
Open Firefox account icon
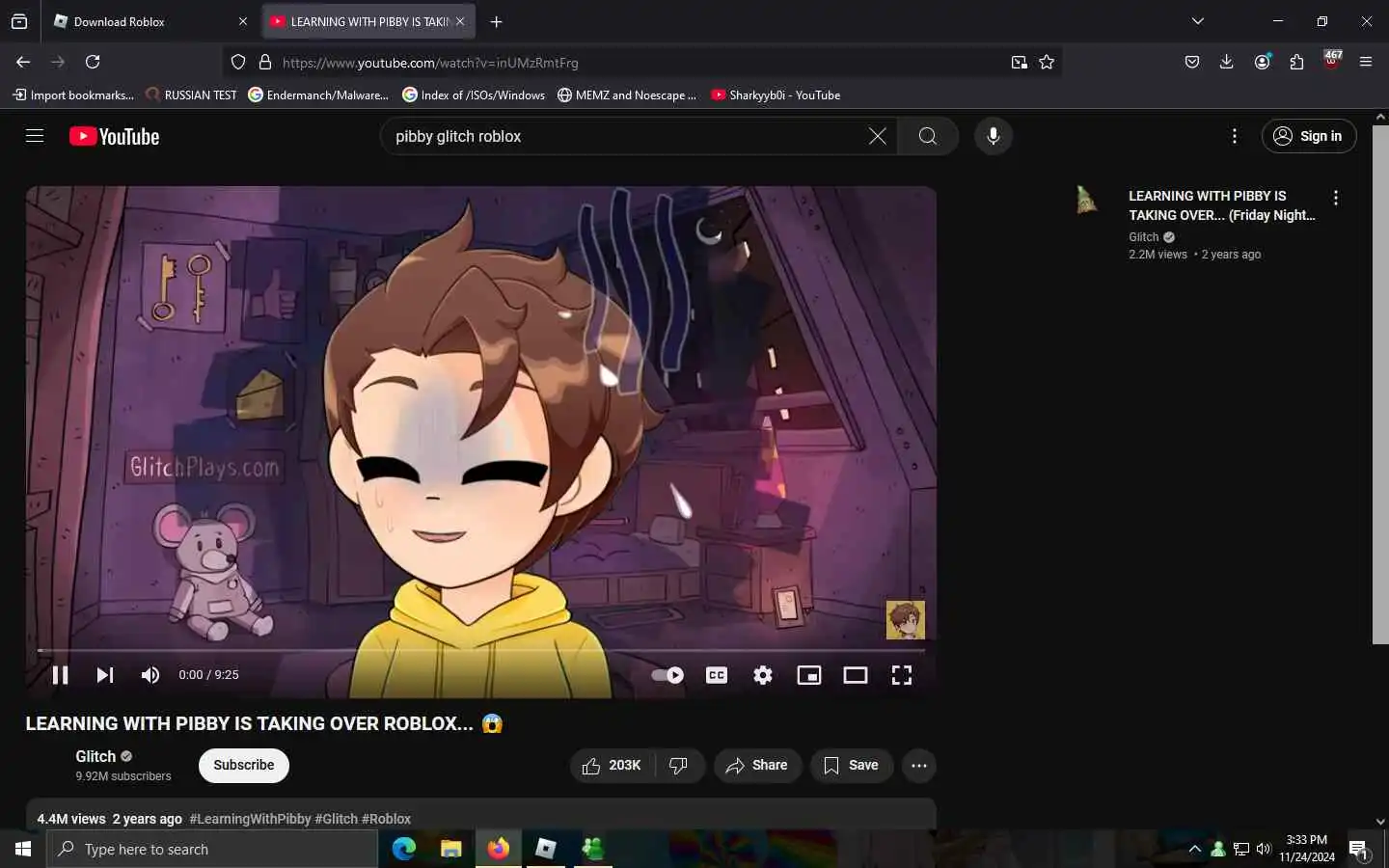[x=1262, y=62]
